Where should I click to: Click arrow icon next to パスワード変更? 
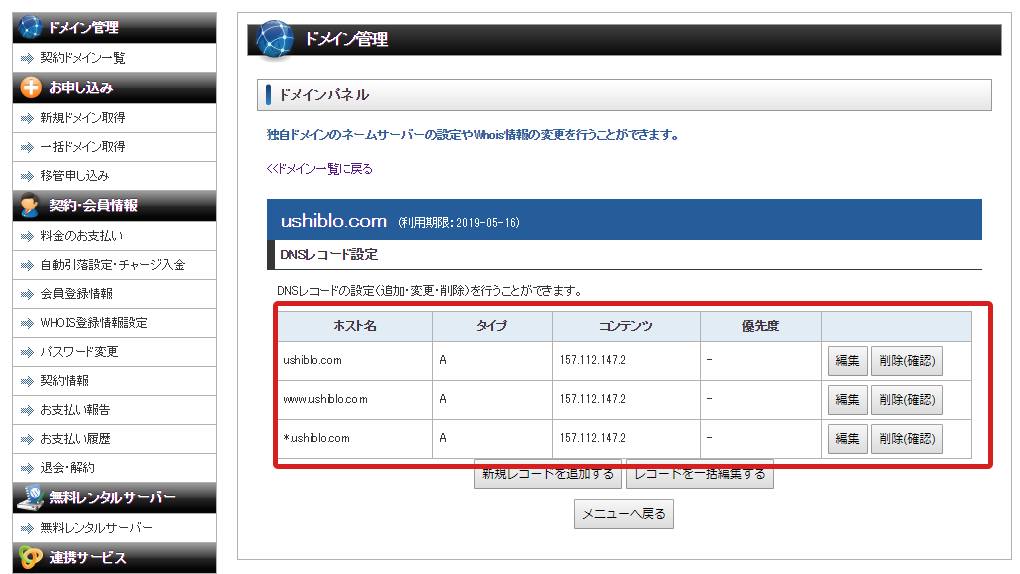(x=27, y=353)
